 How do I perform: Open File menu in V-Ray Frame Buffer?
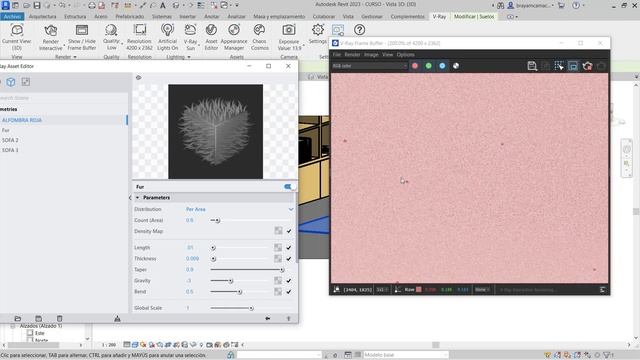pyautogui.click(x=336, y=54)
